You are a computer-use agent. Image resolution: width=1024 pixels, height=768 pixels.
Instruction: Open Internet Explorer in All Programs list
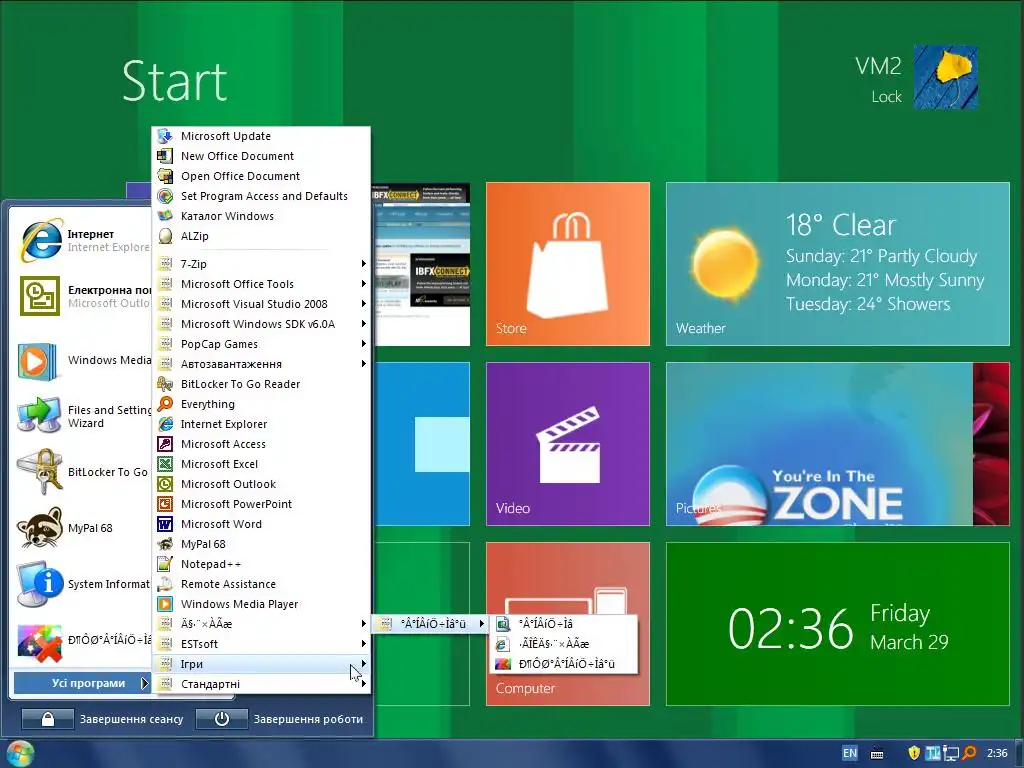pos(261,424)
